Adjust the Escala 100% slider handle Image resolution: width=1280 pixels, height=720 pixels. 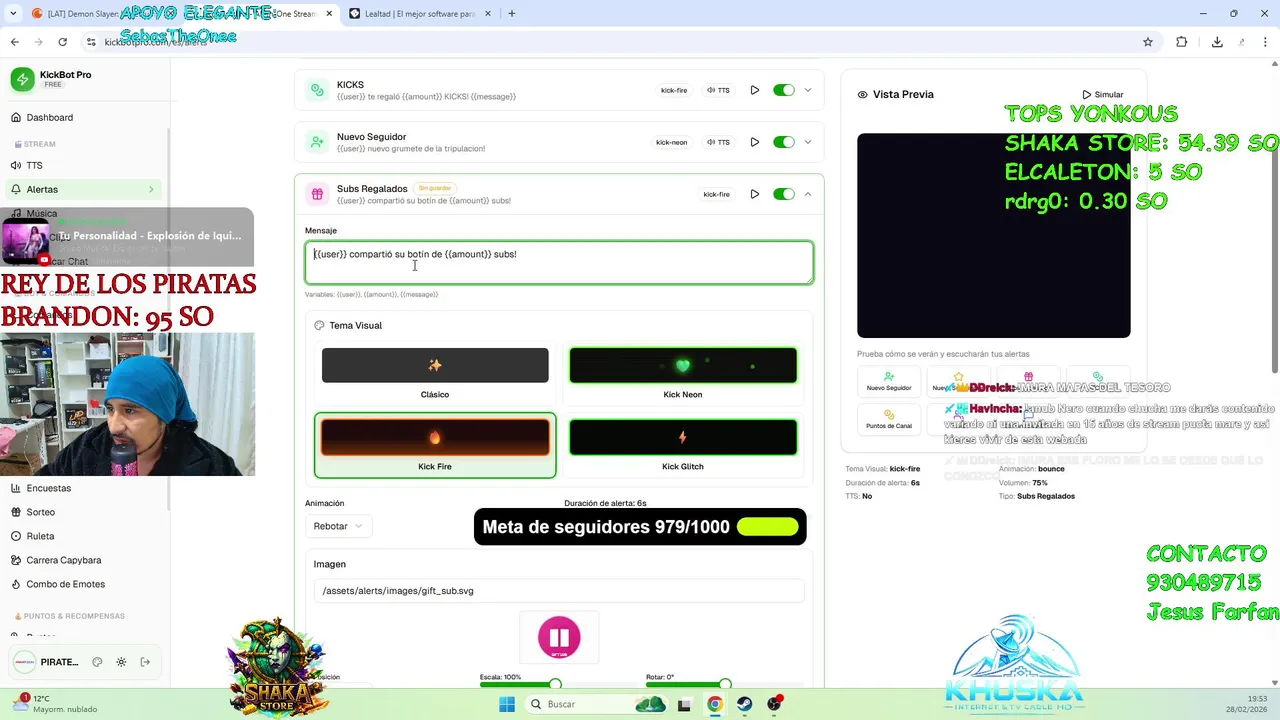tap(555, 685)
